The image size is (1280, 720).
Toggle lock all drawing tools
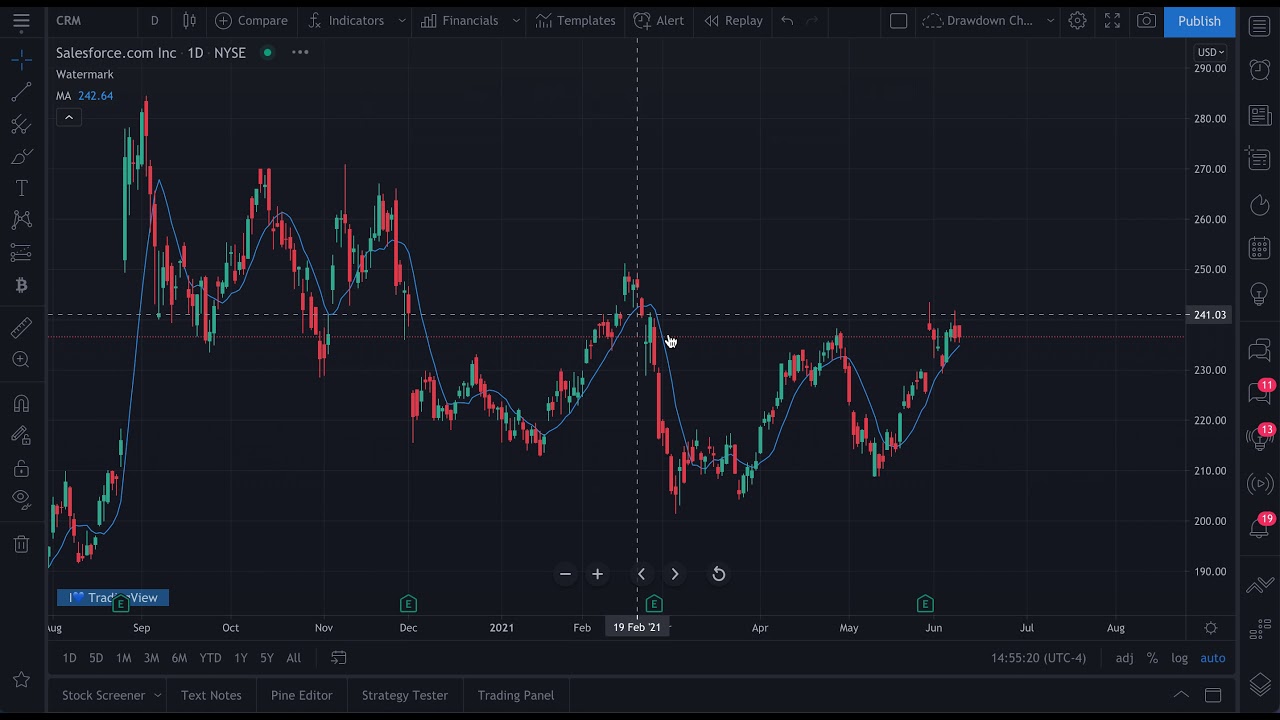coord(21,468)
